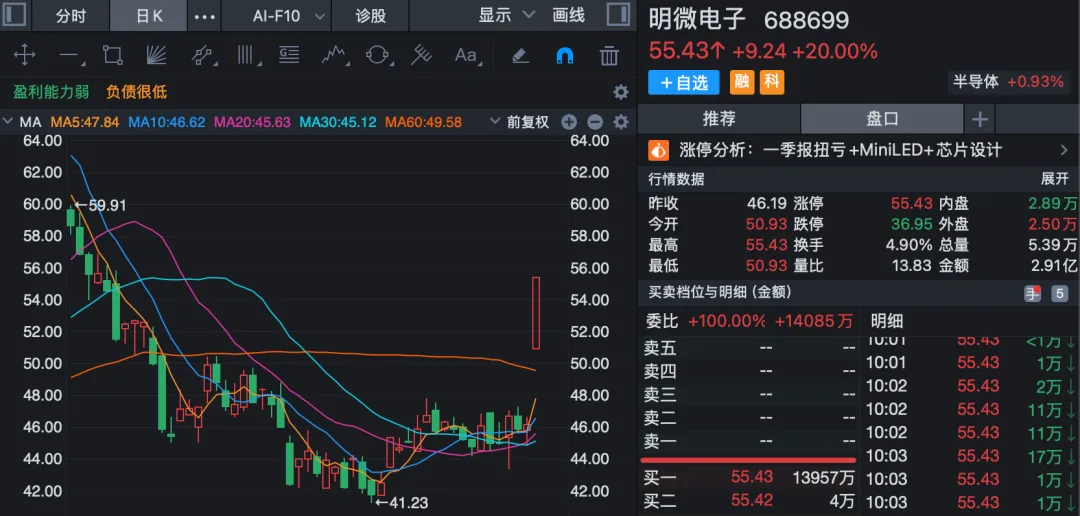Toggle the 手 unit display icon
This screenshot has width=1080, height=516.
click(x=1033, y=293)
